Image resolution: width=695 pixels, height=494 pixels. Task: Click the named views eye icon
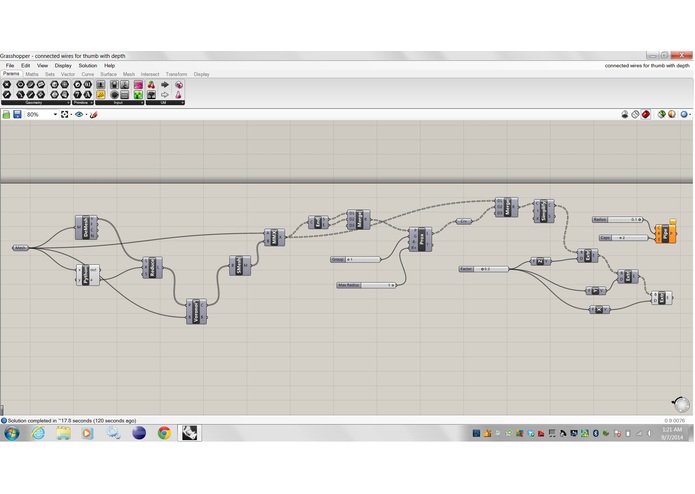(x=79, y=115)
